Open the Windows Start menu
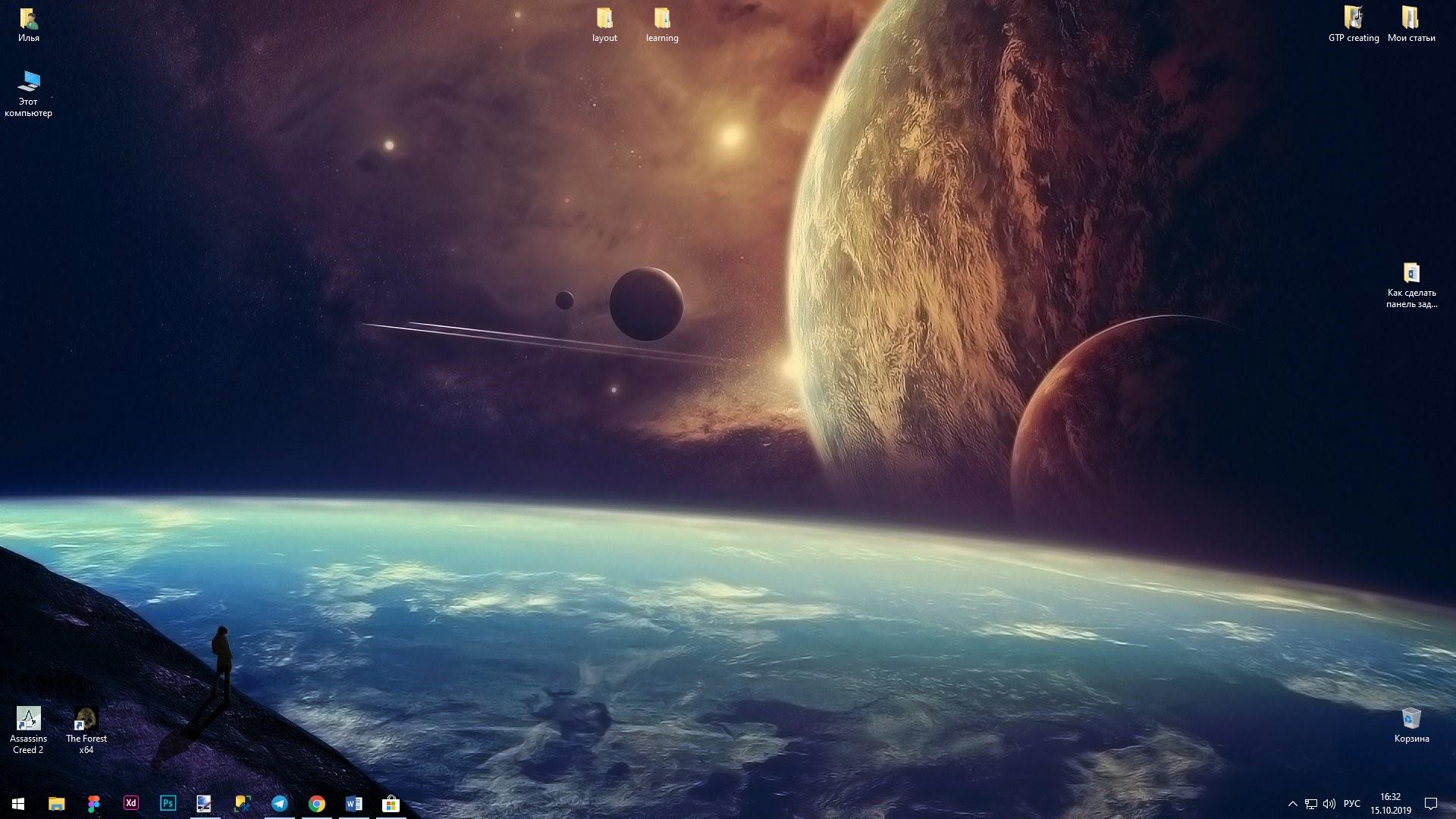 [18, 803]
